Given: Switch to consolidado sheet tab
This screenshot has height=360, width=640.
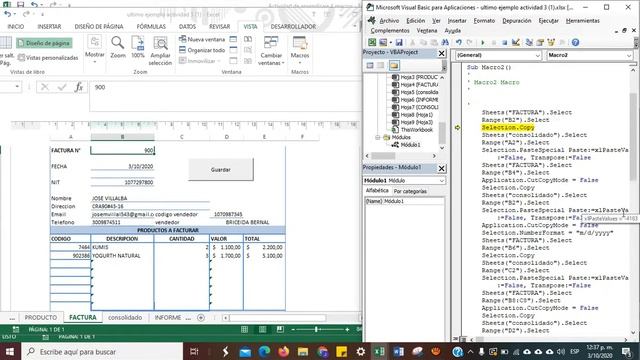Looking at the screenshot, I should pos(125,318).
